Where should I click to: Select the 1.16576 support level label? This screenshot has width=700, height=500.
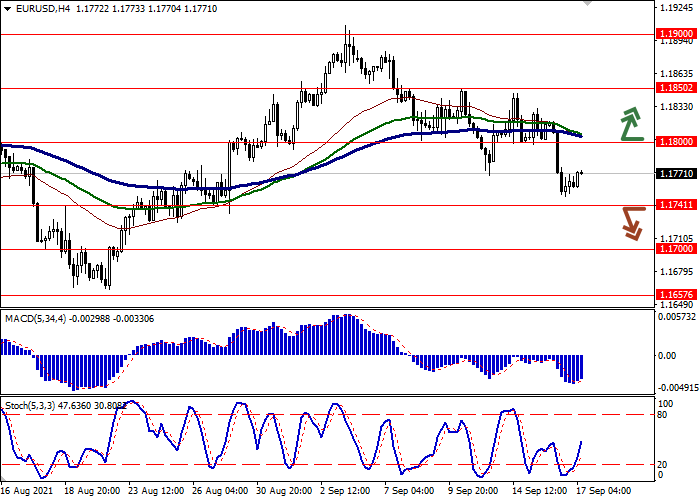(676, 295)
